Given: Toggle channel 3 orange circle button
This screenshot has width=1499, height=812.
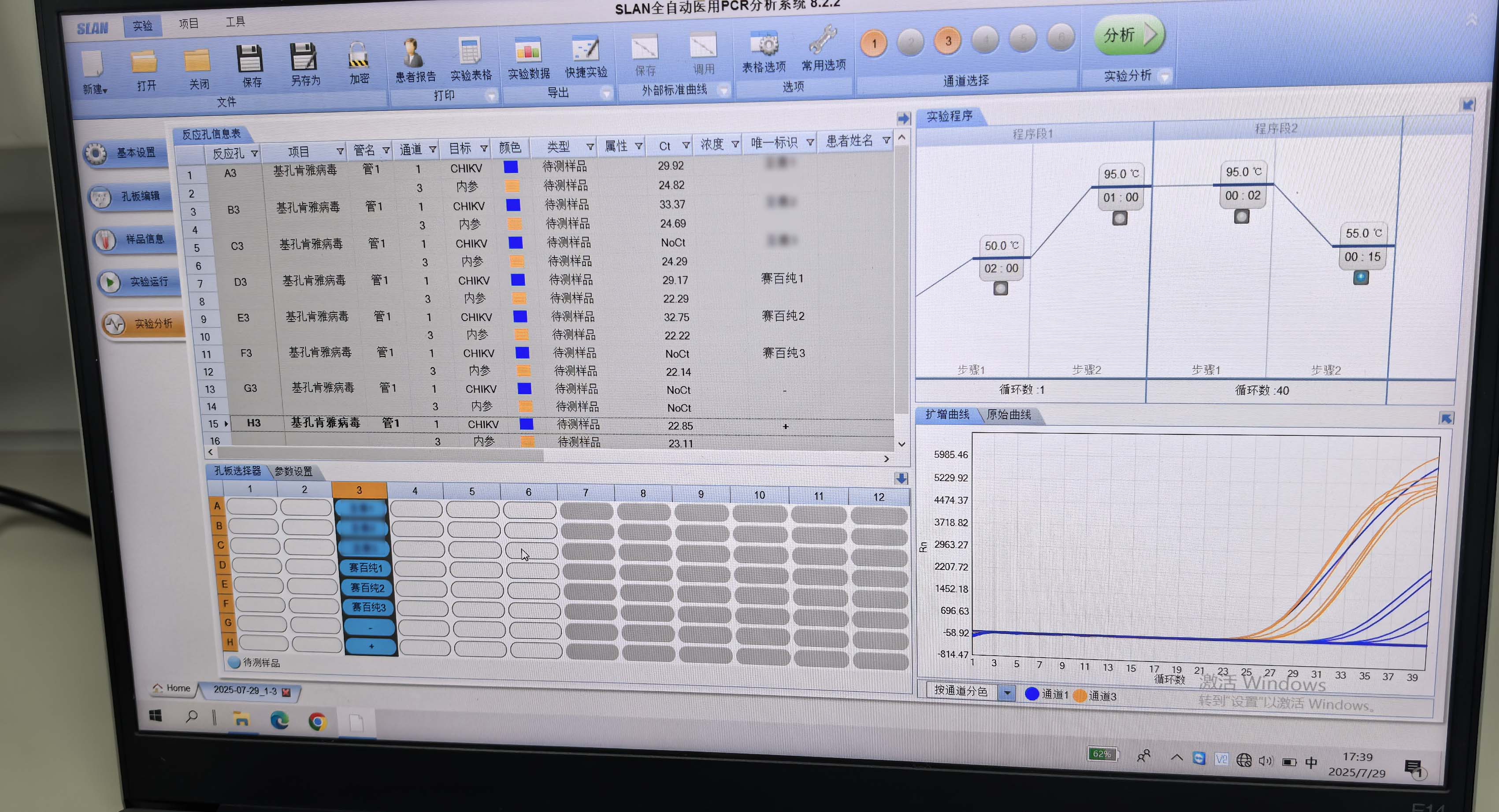Looking at the screenshot, I should coord(948,41).
